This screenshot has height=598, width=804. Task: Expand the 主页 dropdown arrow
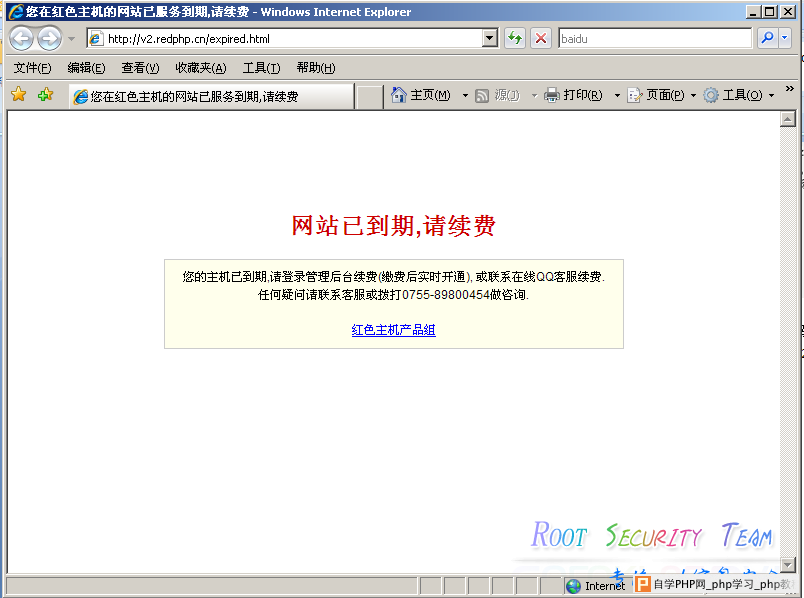click(465, 95)
